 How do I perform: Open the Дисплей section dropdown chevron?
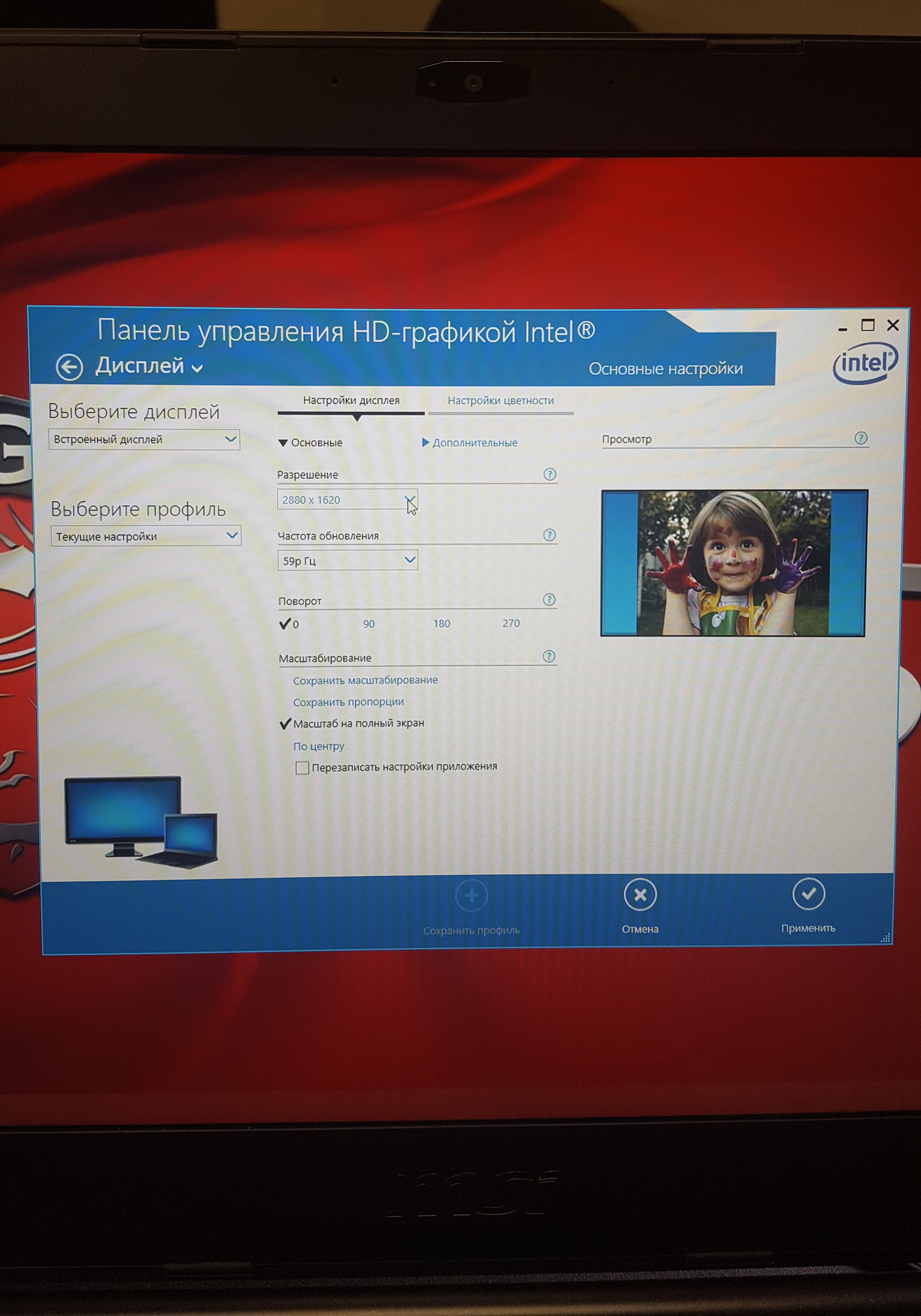(197, 369)
